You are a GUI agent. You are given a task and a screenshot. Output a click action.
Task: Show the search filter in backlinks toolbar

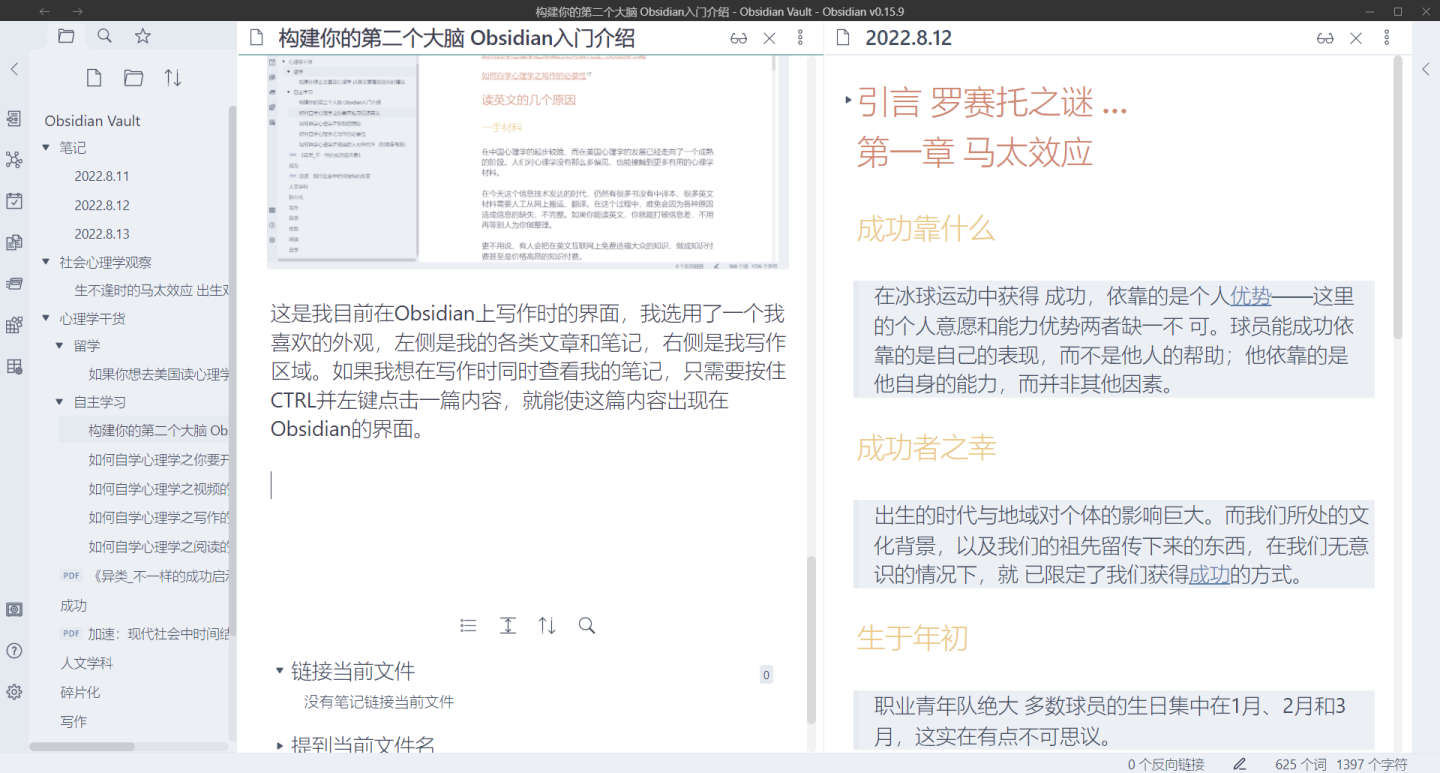pos(587,626)
